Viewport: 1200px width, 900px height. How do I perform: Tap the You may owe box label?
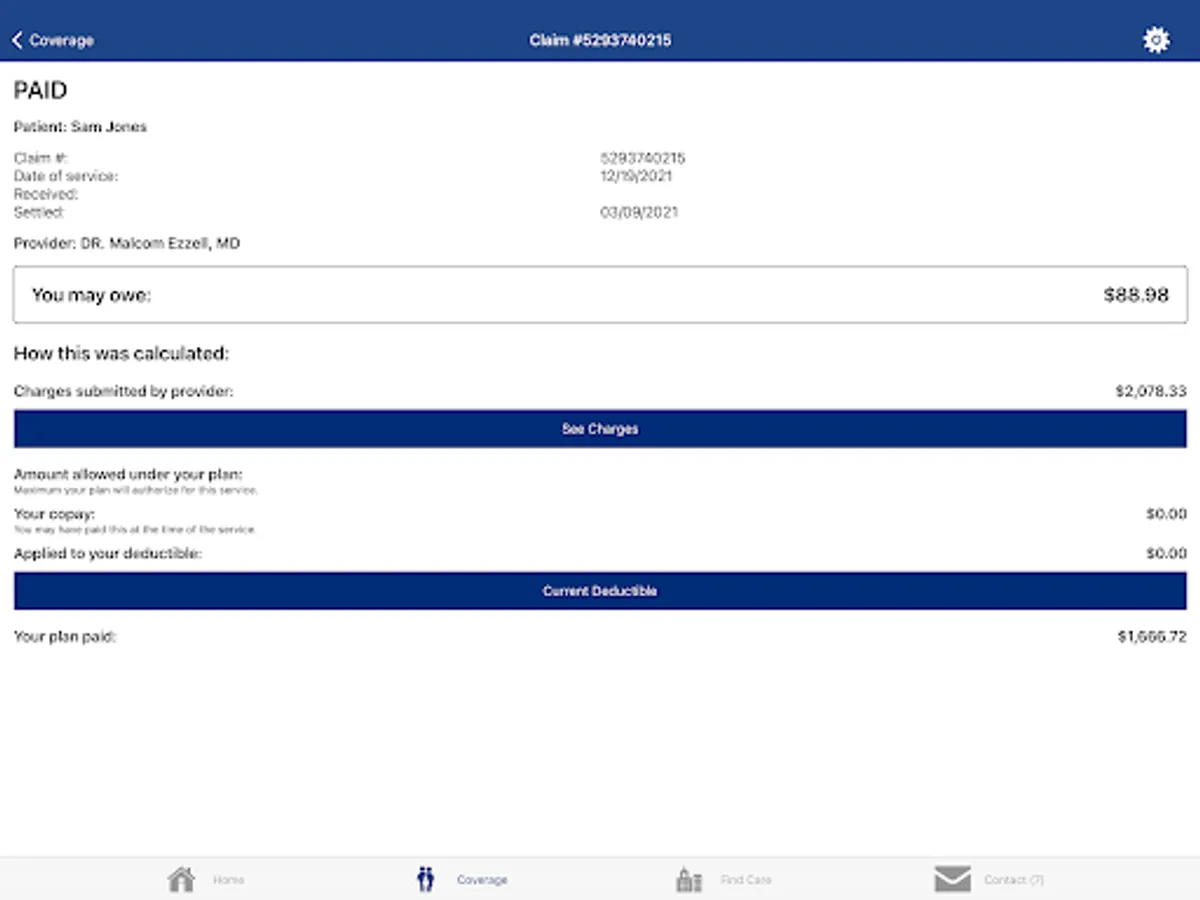coord(91,295)
